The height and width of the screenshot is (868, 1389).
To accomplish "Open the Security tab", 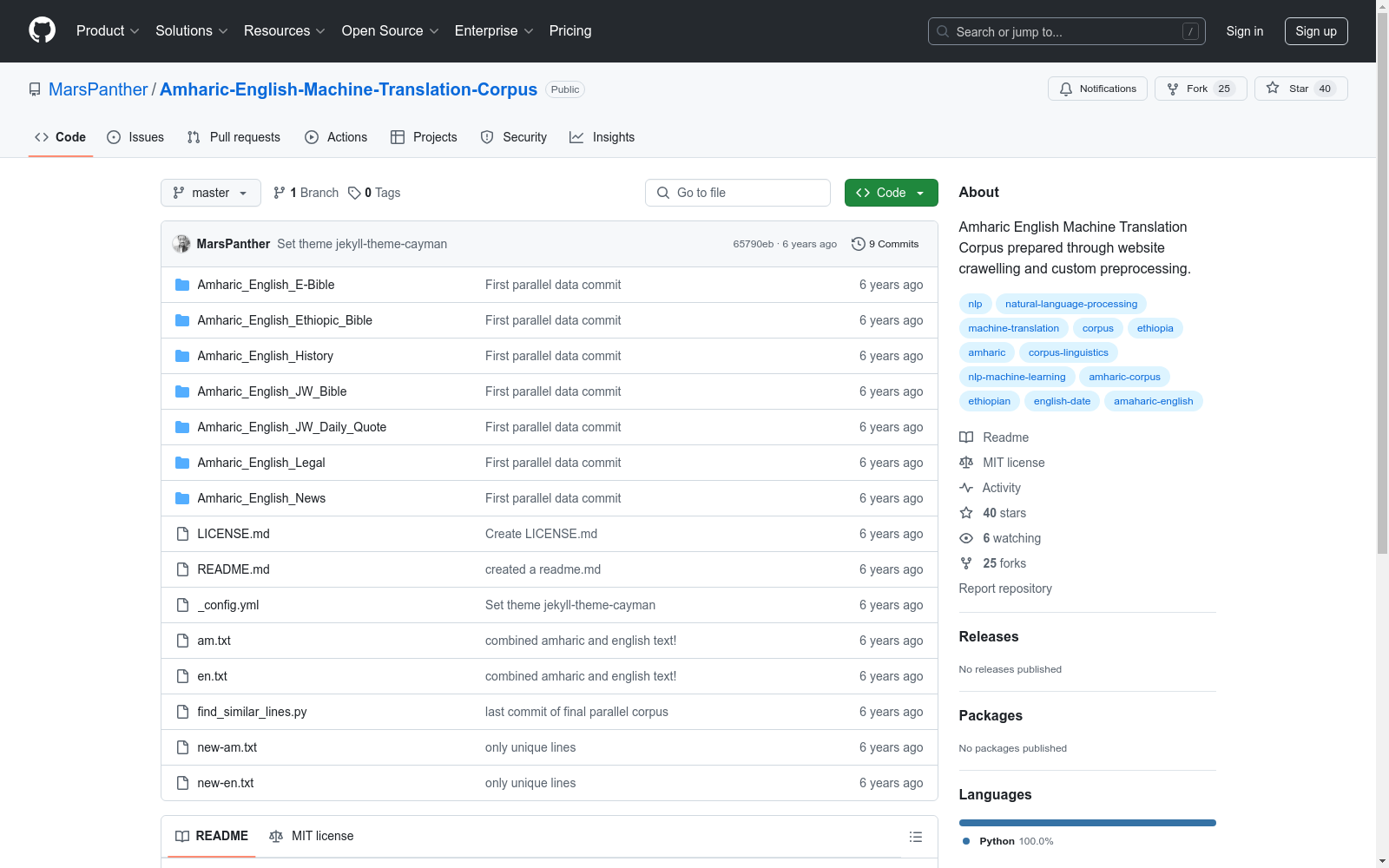I will click(514, 137).
